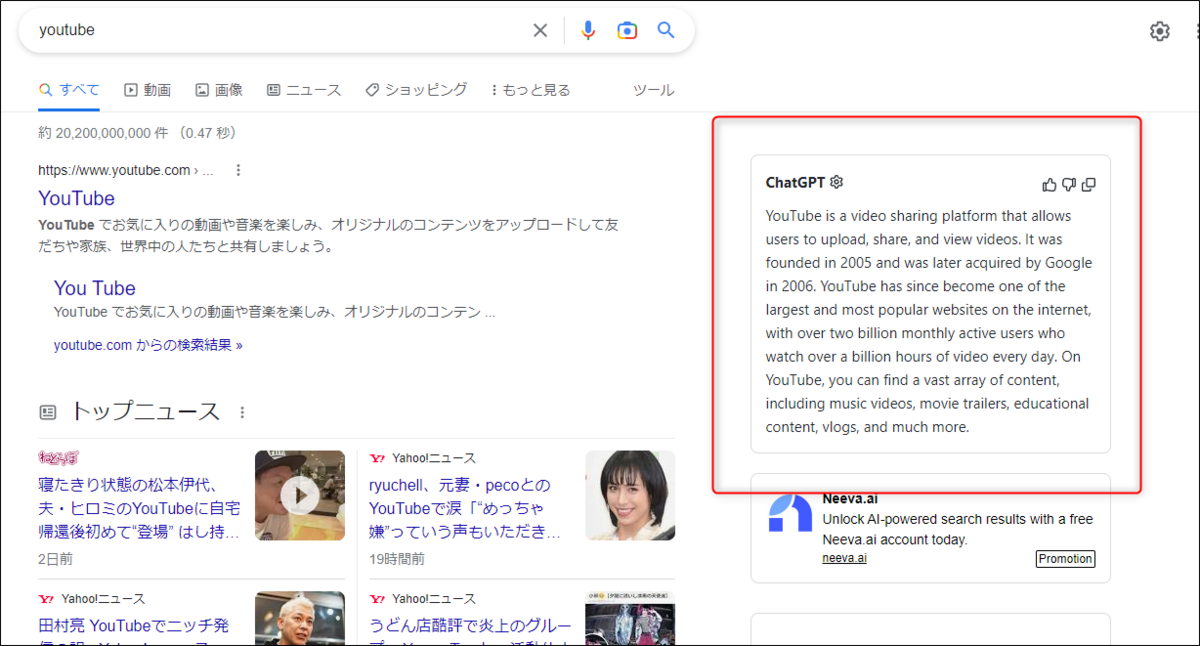Click the トップニュース heading
The height and width of the screenshot is (646, 1200).
tap(144, 411)
